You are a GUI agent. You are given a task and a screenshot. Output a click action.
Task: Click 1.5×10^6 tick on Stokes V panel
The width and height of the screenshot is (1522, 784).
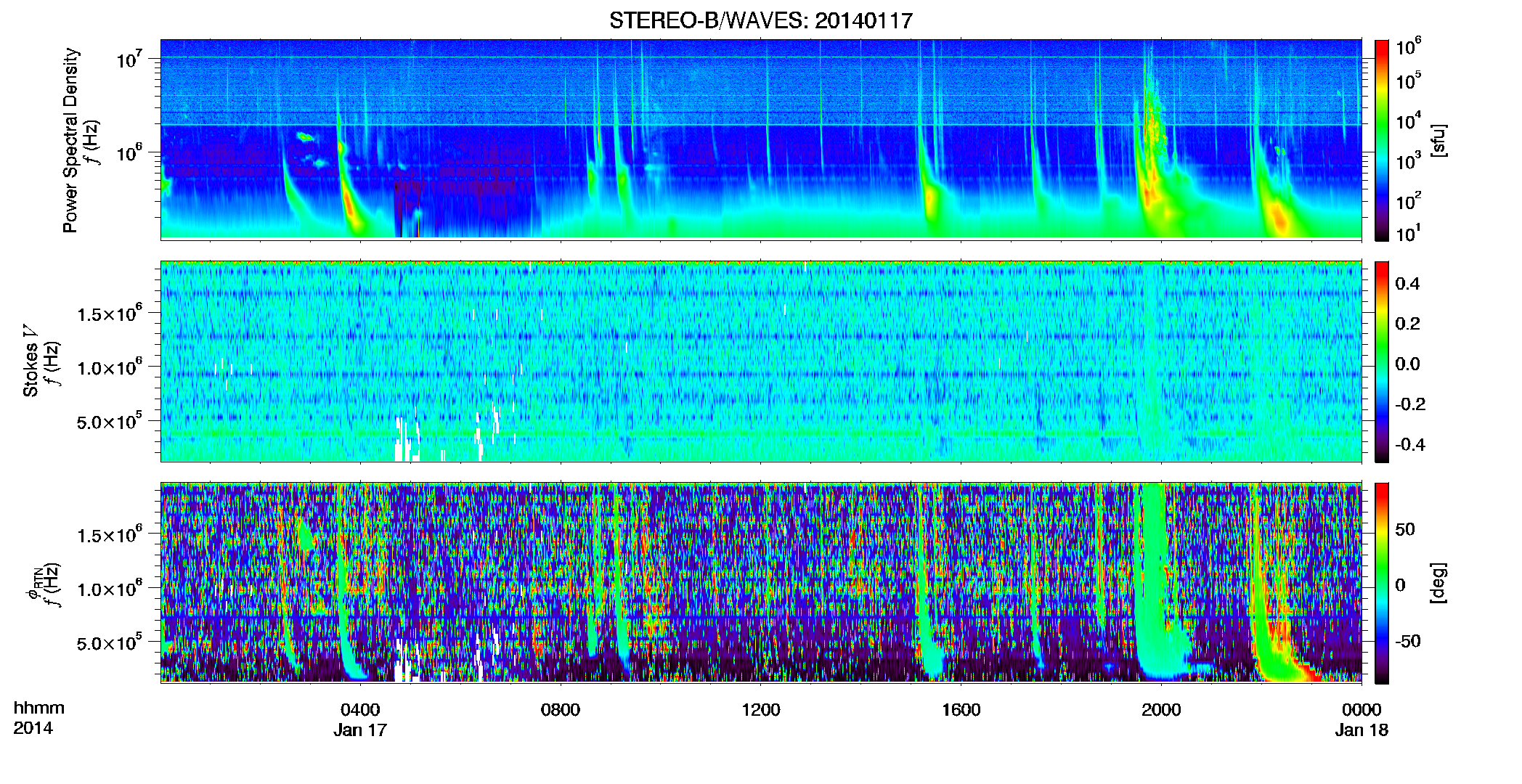click(110, 313)
